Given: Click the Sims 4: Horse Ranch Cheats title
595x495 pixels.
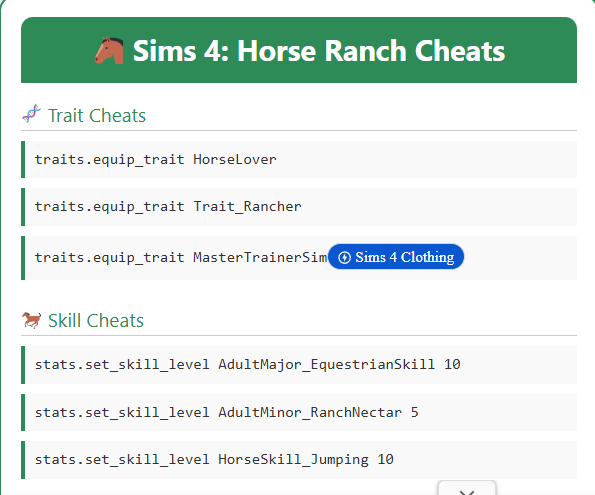Looking at the screenshot, I should tap(319, 51).
